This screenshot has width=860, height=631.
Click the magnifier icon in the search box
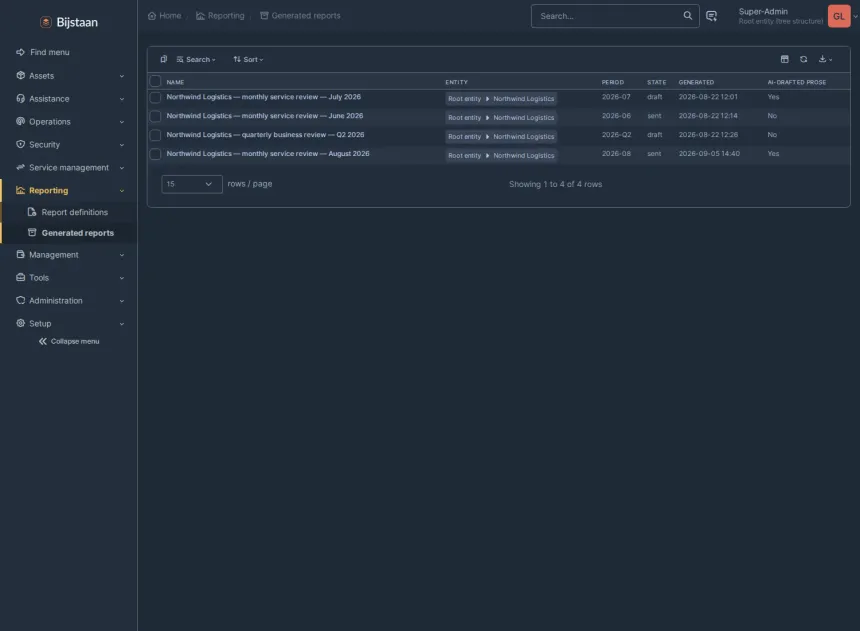click(687, 15)
